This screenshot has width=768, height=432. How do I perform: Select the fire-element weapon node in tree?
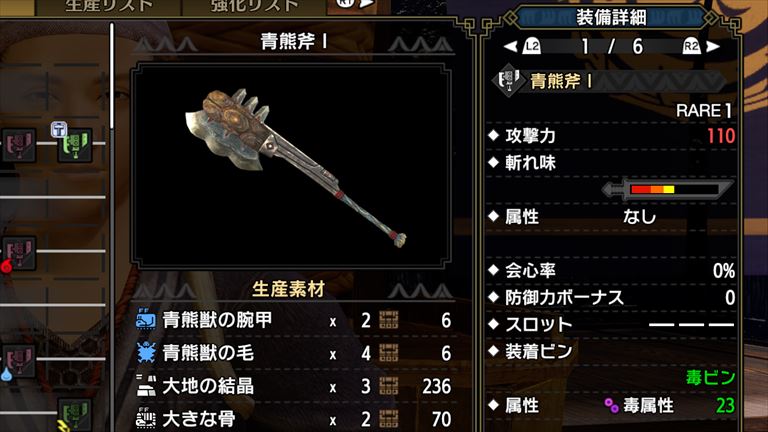point(19,253)
